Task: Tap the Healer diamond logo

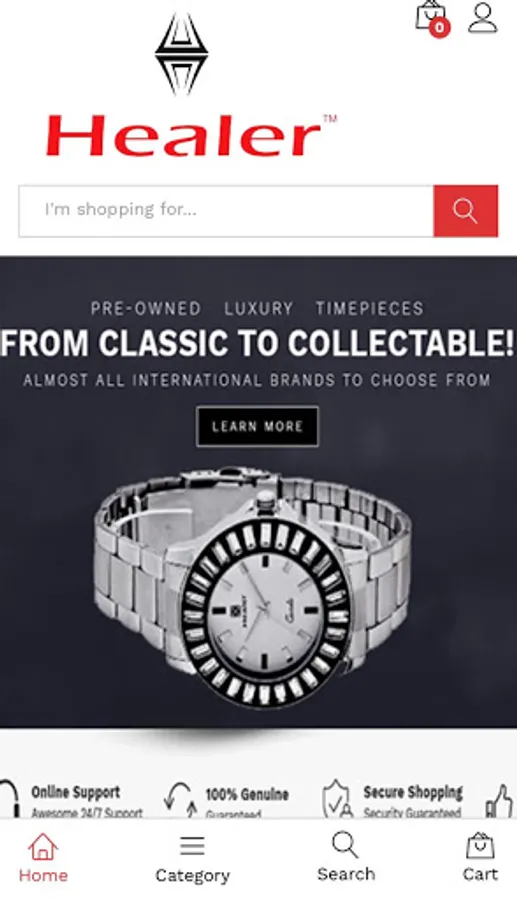Action: pyautogui.click(x=181, y=54)
